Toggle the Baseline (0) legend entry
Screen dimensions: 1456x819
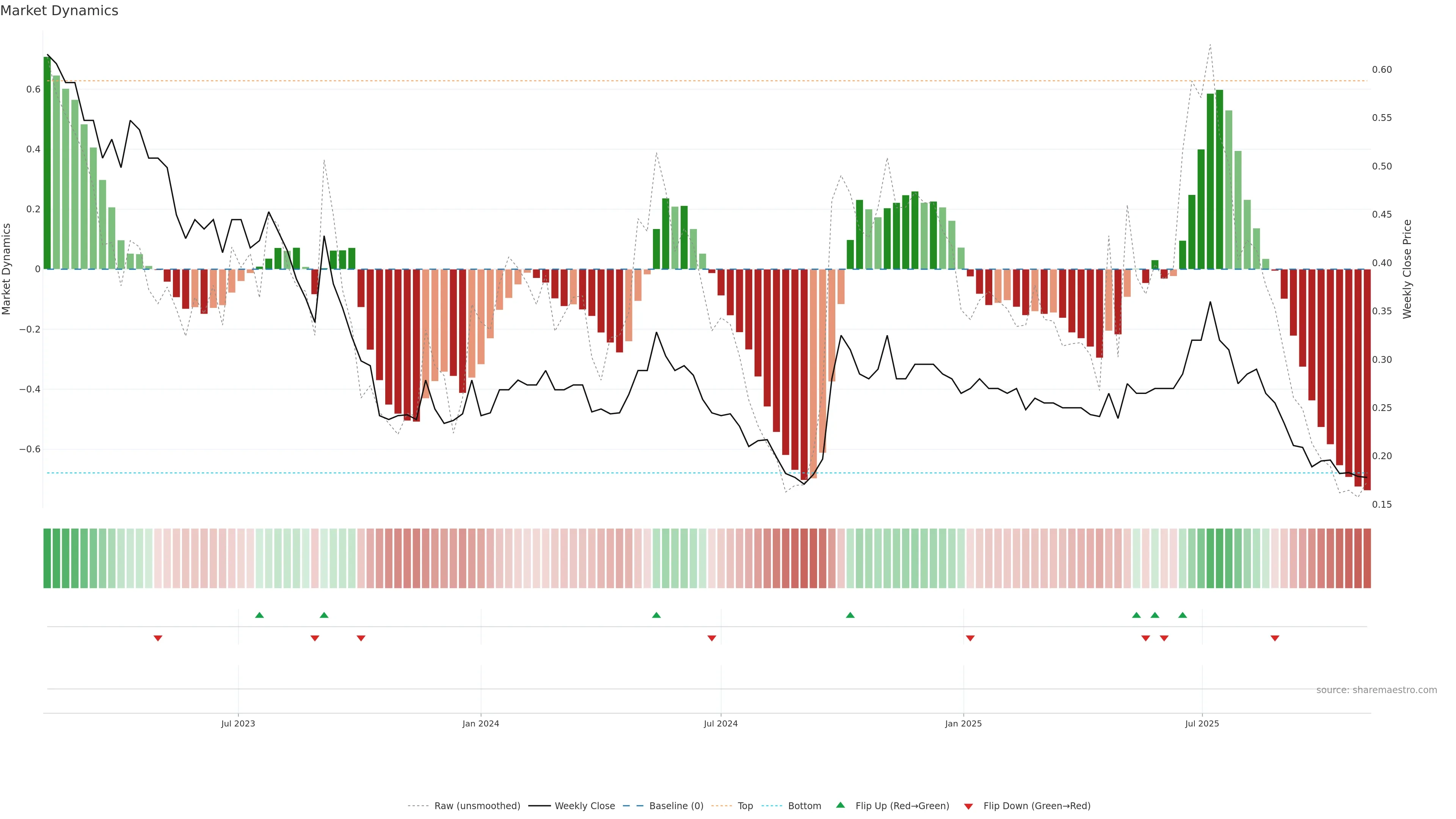click(x=676, y=806)
